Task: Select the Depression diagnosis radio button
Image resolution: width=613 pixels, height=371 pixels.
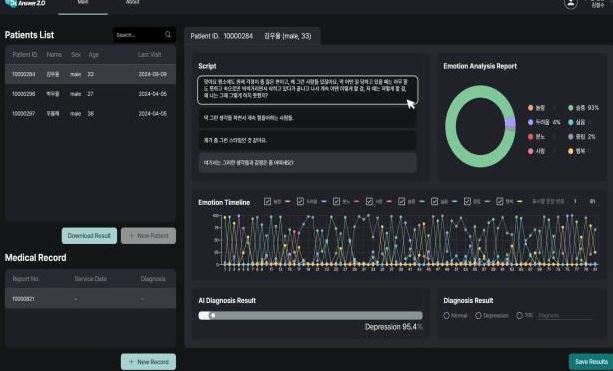Action: pyautogui.click(x=478, y=315)
